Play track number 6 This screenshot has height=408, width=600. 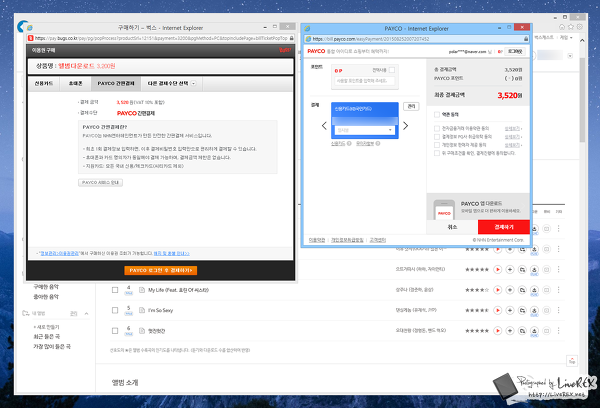point(497,330)
